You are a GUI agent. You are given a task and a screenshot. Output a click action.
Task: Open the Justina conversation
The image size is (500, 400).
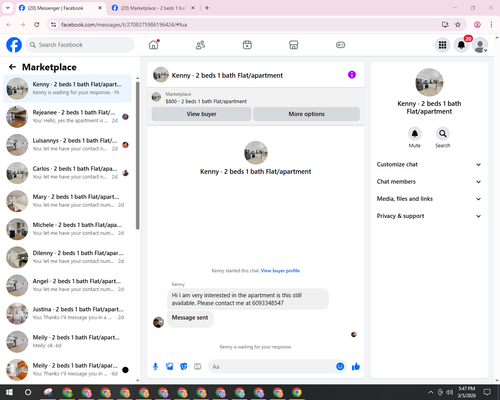point(67,313)
